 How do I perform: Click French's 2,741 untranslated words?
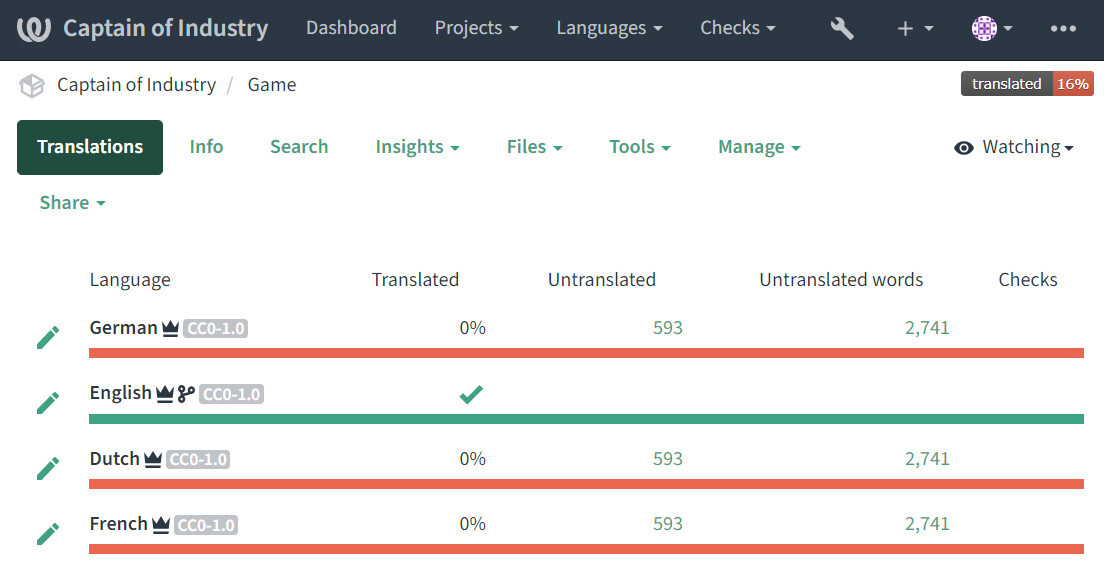tap(927, 524)
